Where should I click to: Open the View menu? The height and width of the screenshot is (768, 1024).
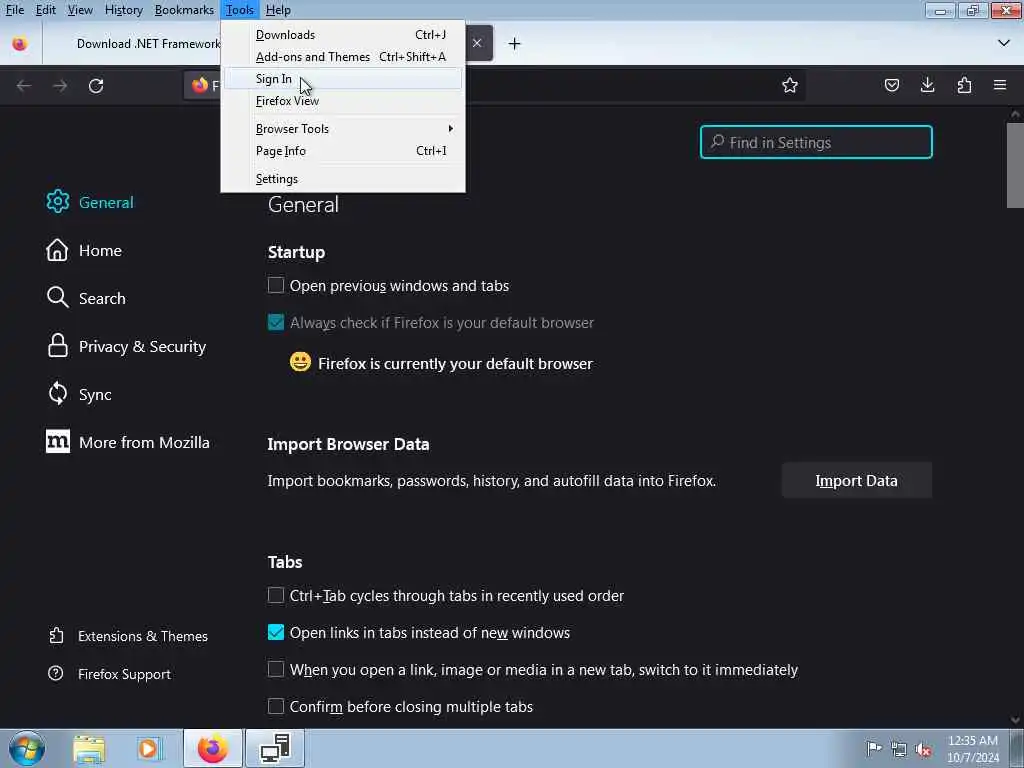(x=80, y=10)
